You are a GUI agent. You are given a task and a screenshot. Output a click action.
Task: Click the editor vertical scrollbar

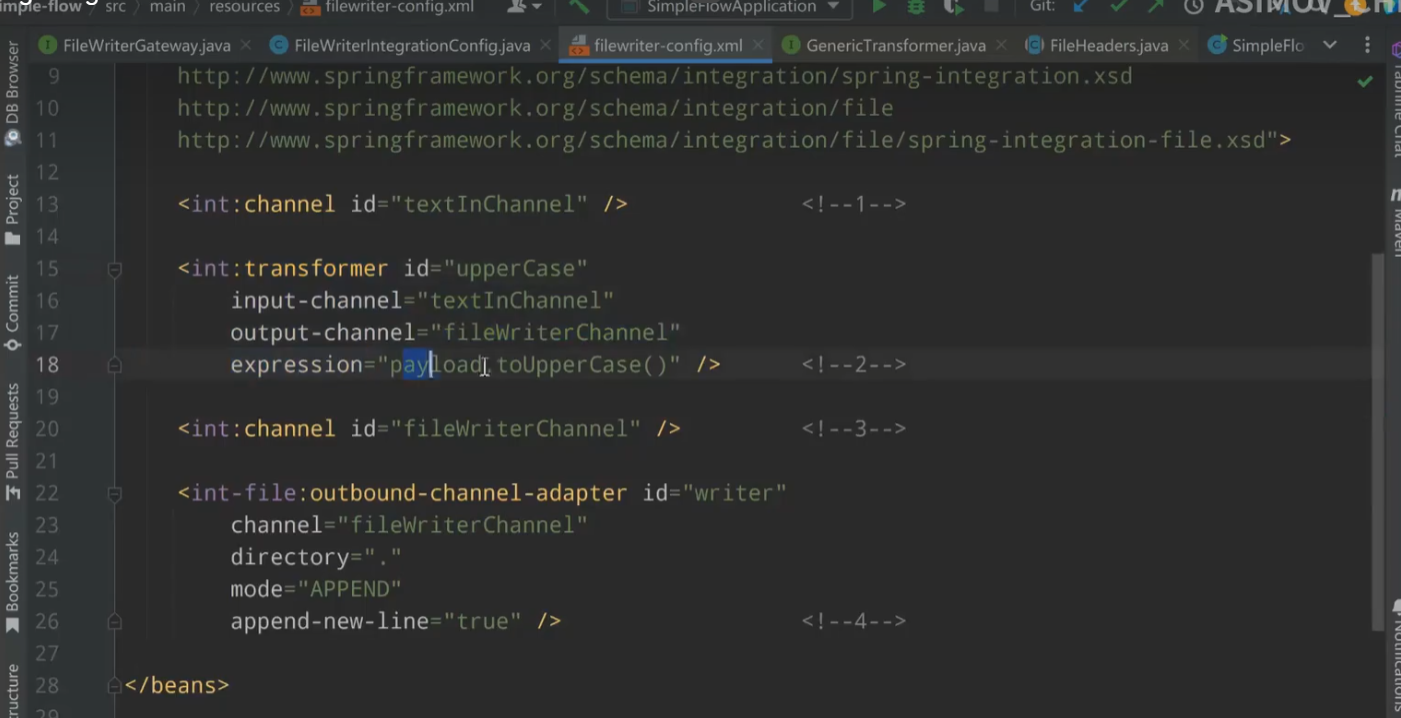[x=1379, y=400]
